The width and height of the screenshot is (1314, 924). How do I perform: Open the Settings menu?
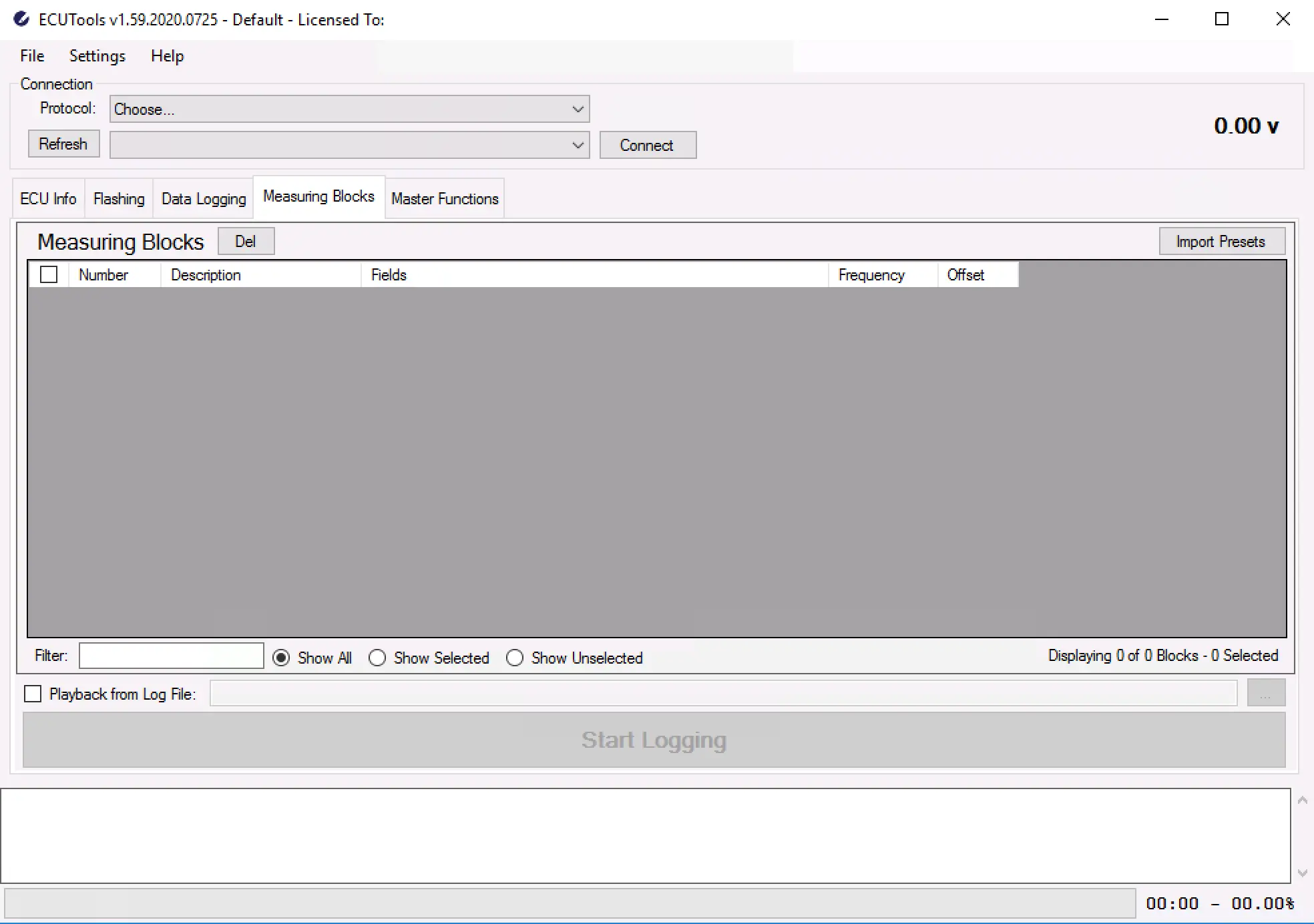click(97, 56)
